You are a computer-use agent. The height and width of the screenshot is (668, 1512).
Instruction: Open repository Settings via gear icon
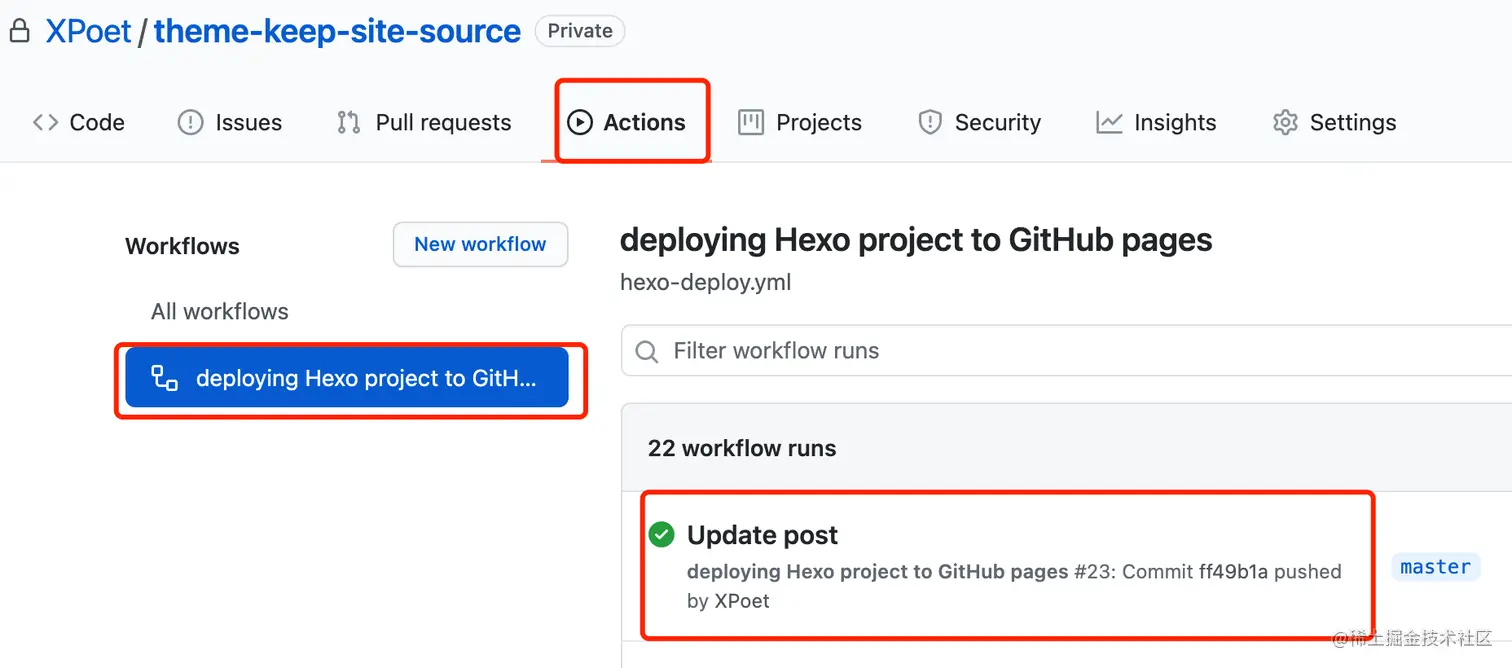(1284, 122)
